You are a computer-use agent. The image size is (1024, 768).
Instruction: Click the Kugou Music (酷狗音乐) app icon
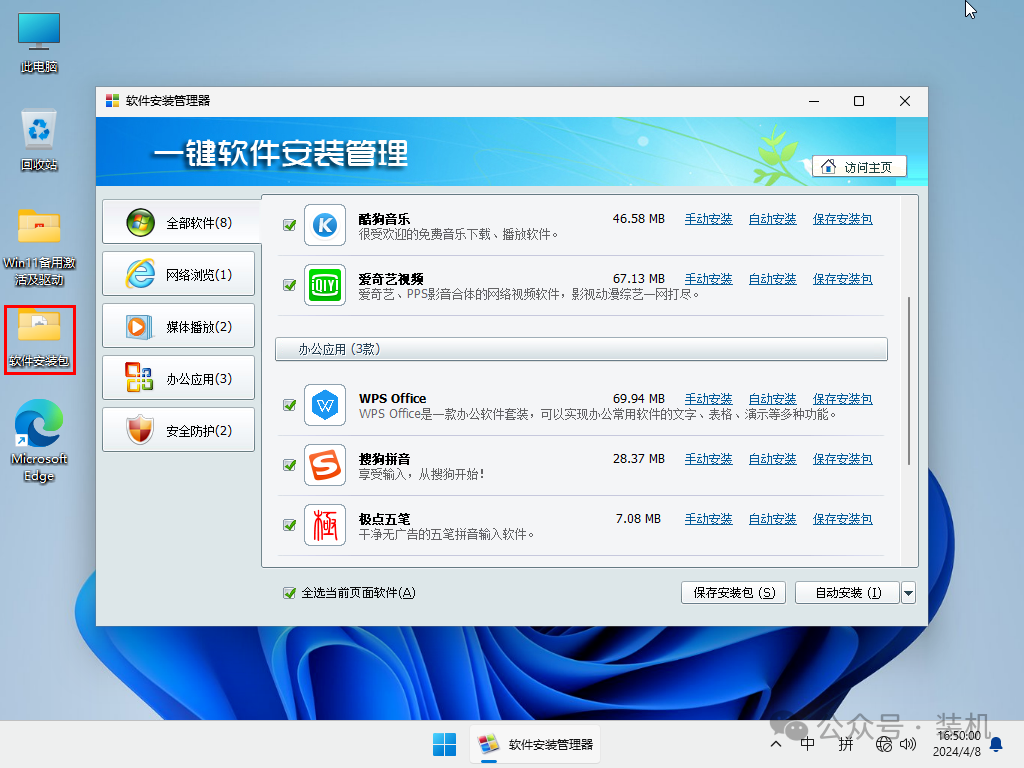click(325, 225)
